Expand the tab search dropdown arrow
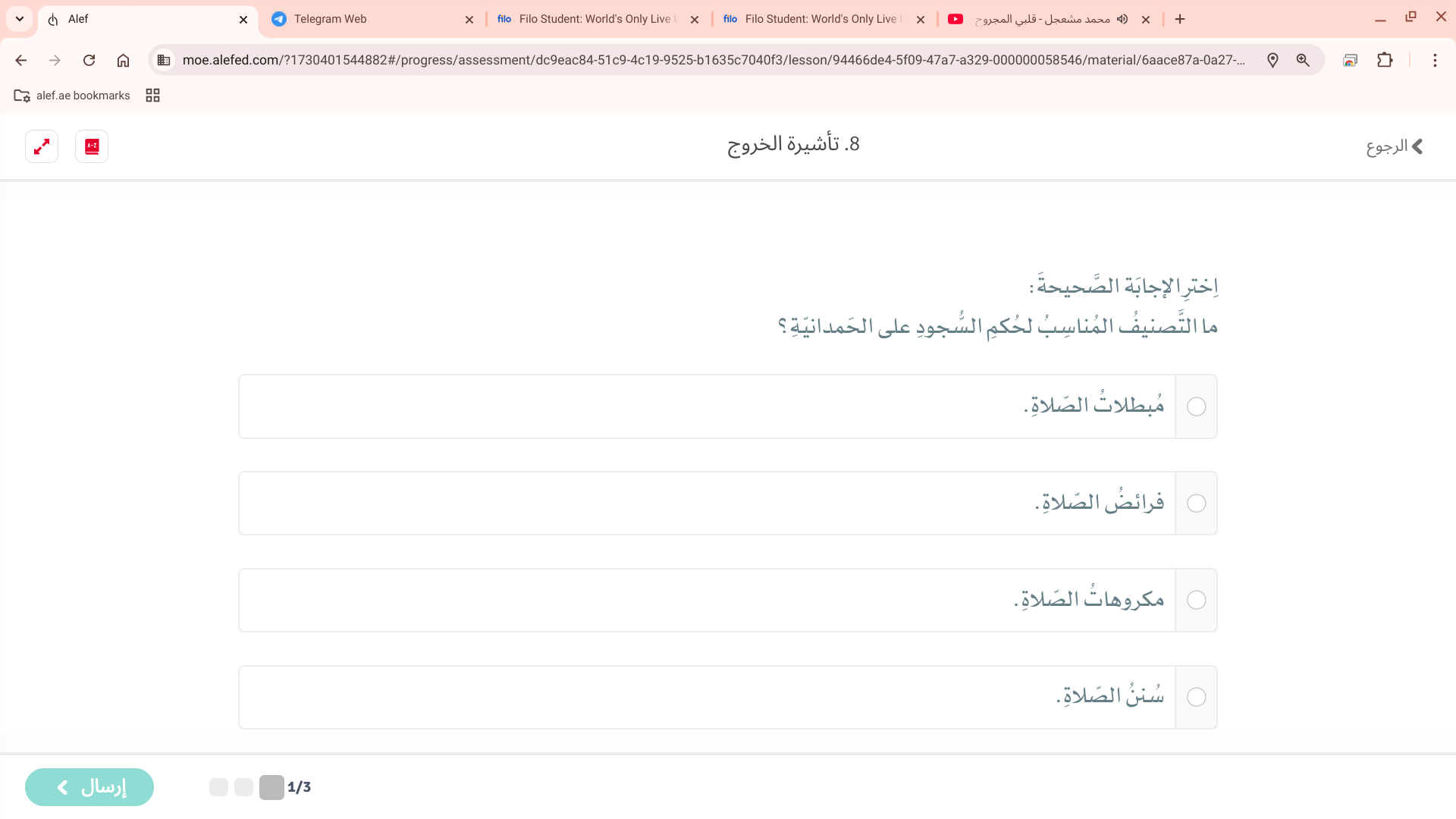This screenshot has width=1456, height=819. (x=20, y=19)
